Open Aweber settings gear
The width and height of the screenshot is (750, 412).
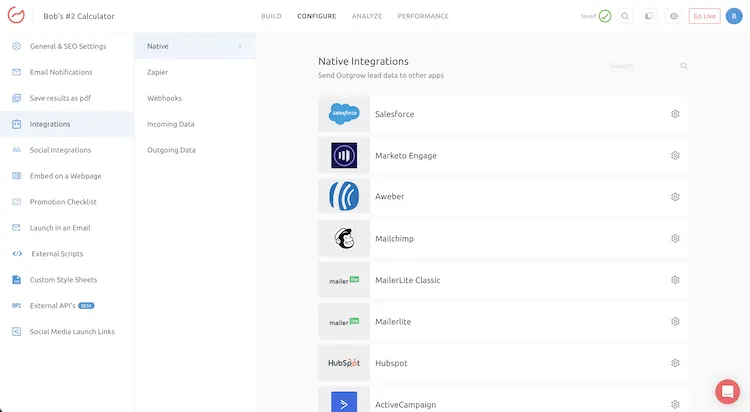[x=675, y=197]
